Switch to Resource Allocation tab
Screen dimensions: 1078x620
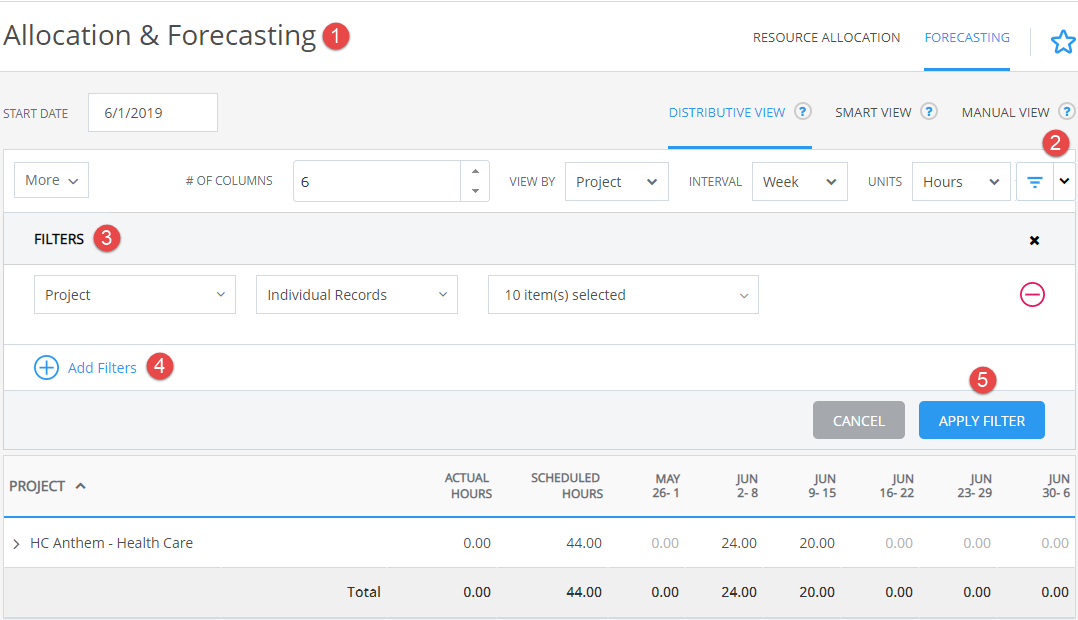pyautogui.click(x=826, y=38)
